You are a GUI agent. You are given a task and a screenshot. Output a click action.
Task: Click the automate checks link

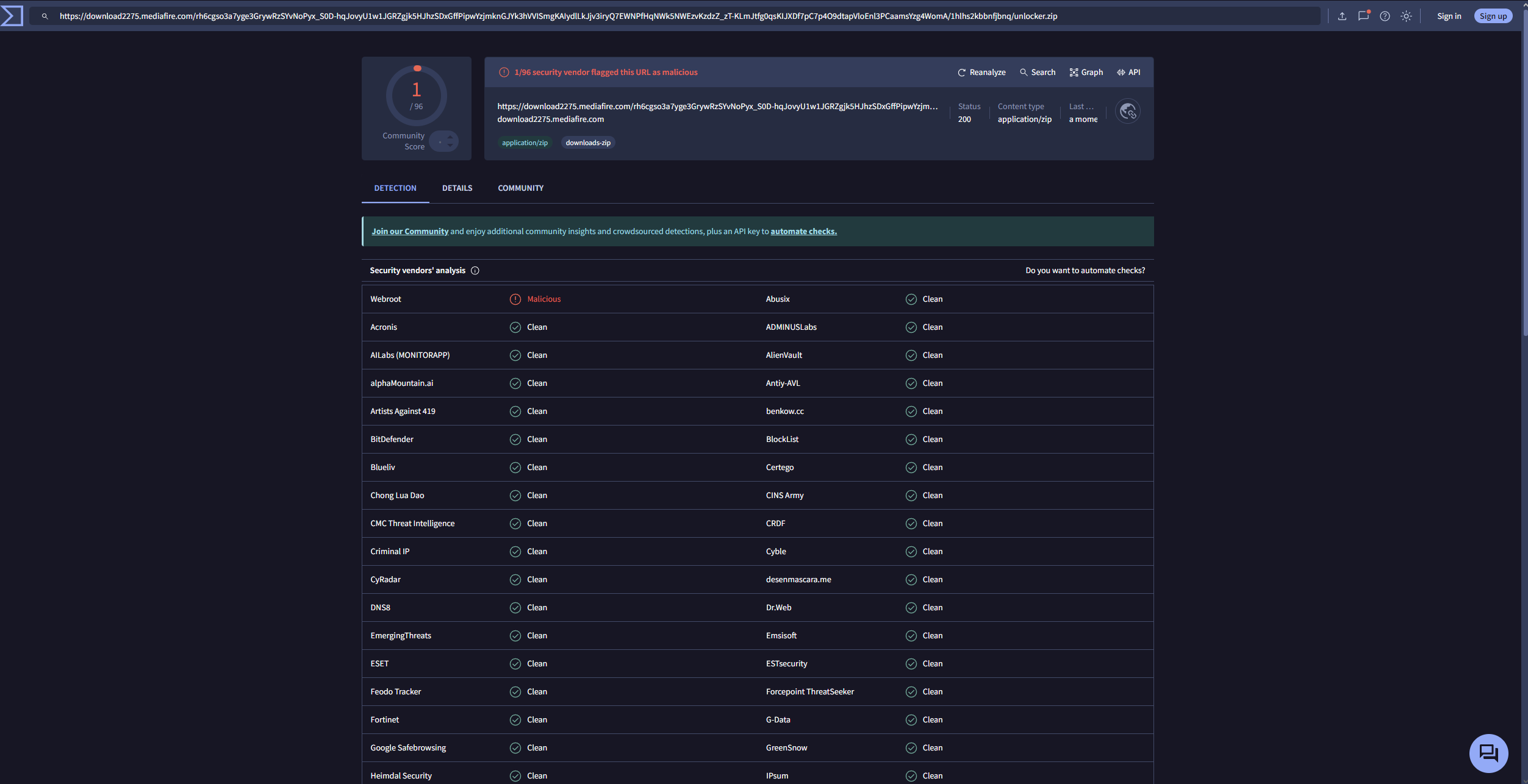click(x=803, y=232)
